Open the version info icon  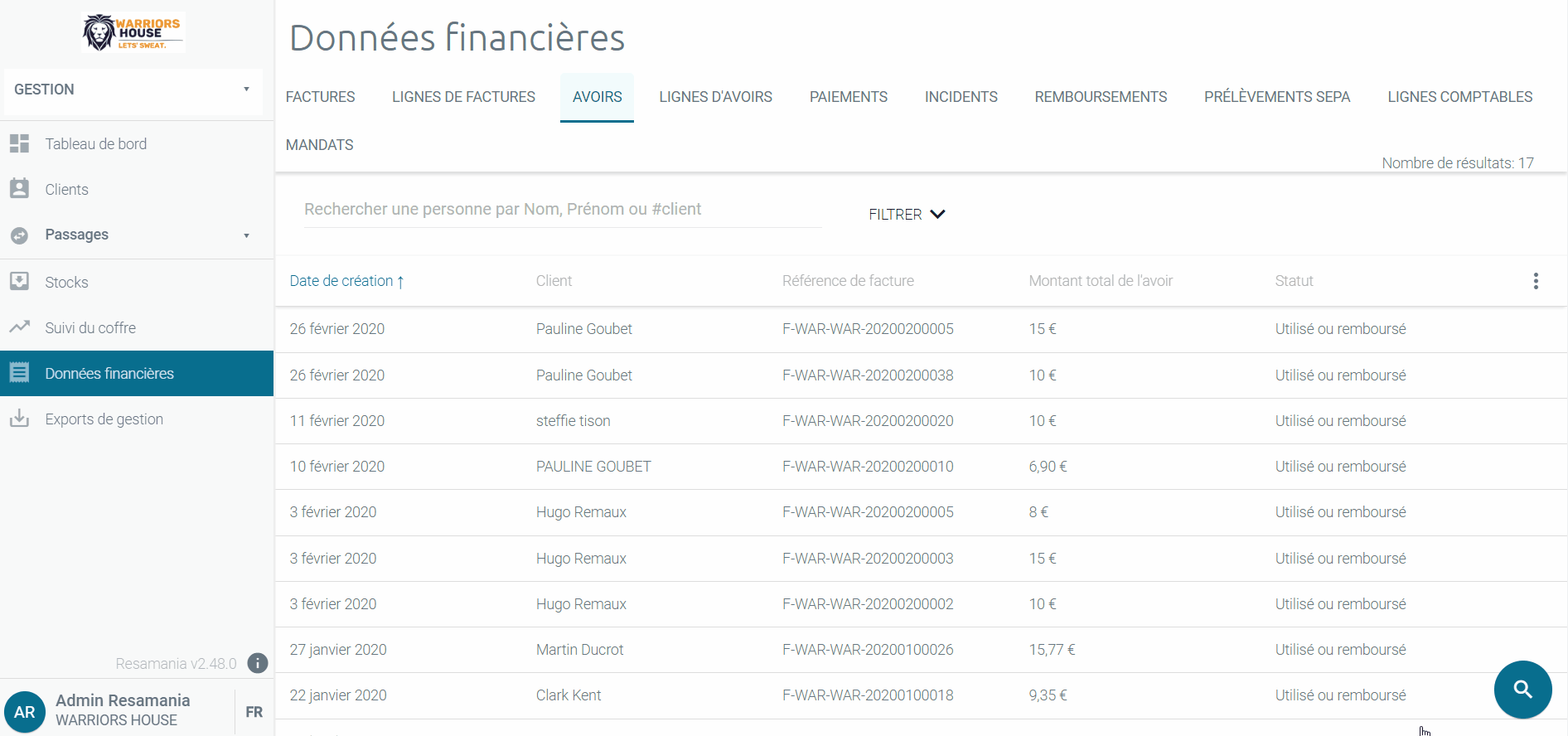[x=258, y=663]
